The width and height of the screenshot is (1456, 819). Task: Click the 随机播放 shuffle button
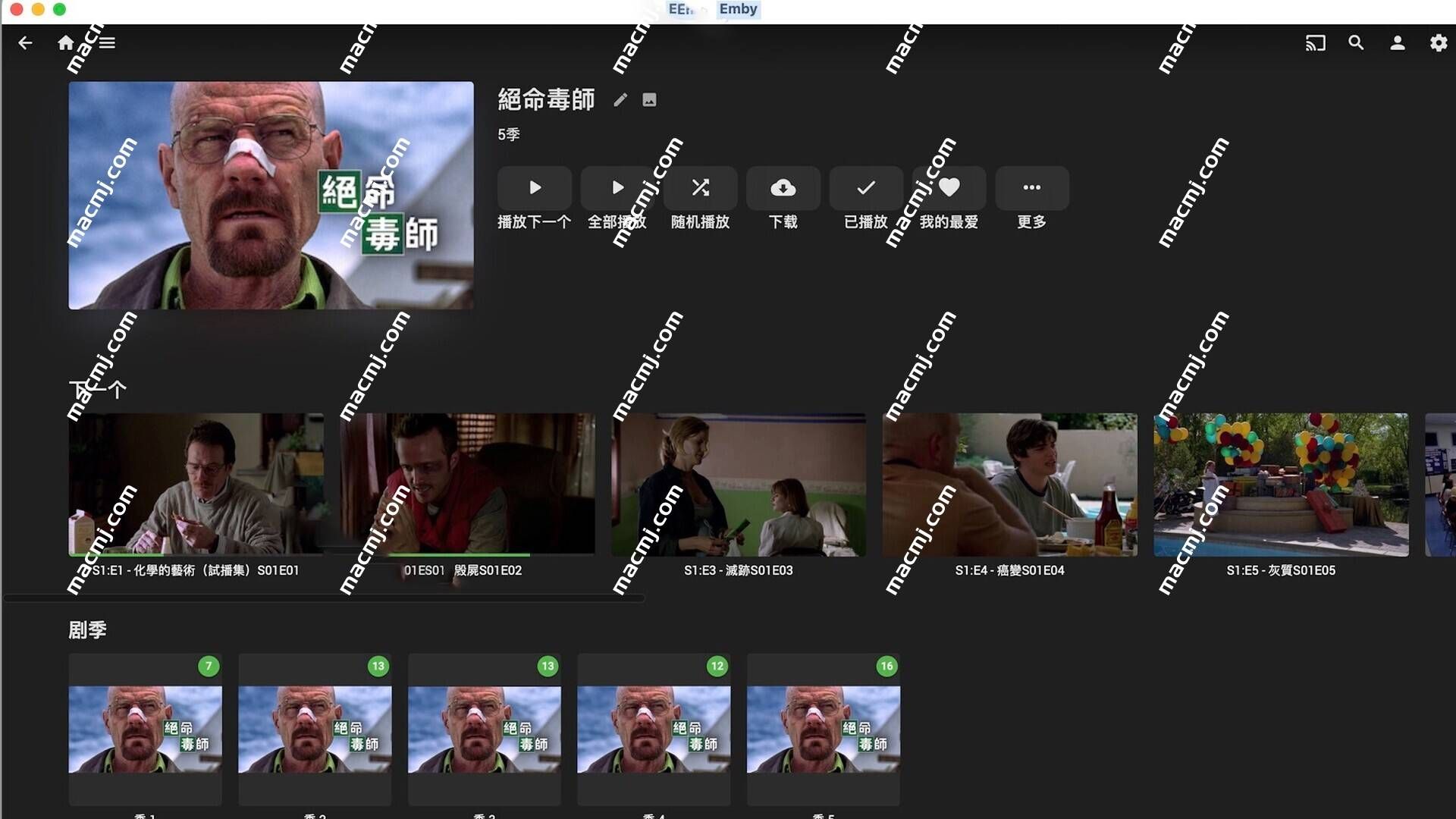[x=701, y=188]
